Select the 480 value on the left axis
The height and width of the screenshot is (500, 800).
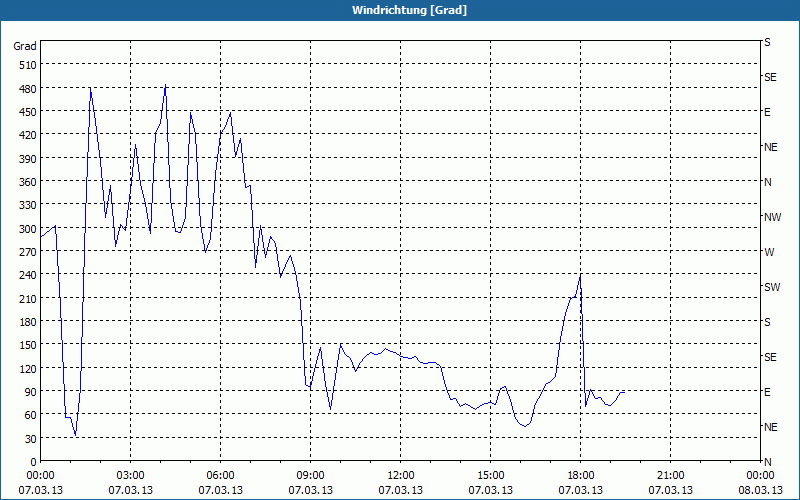tap(28, 89)
